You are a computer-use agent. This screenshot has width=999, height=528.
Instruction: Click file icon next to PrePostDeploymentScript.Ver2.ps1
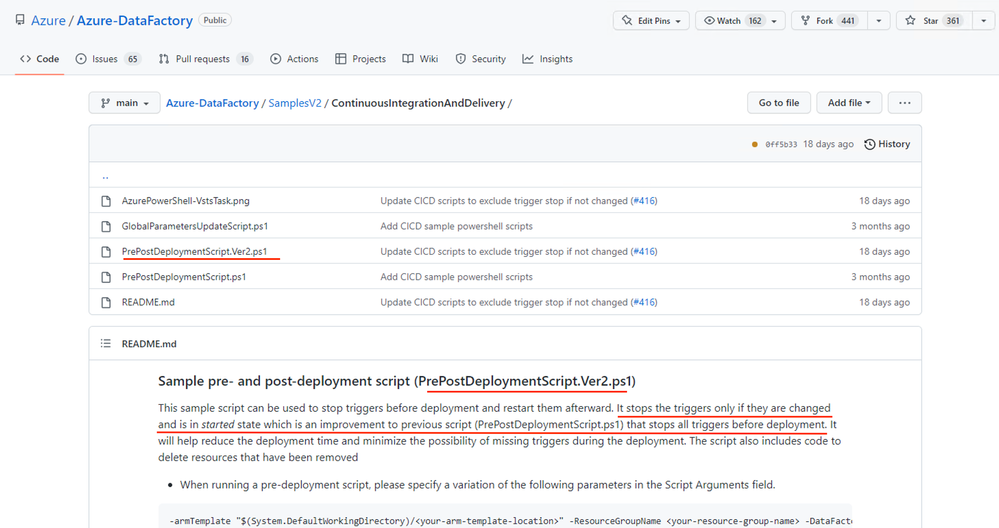[106, 252]
